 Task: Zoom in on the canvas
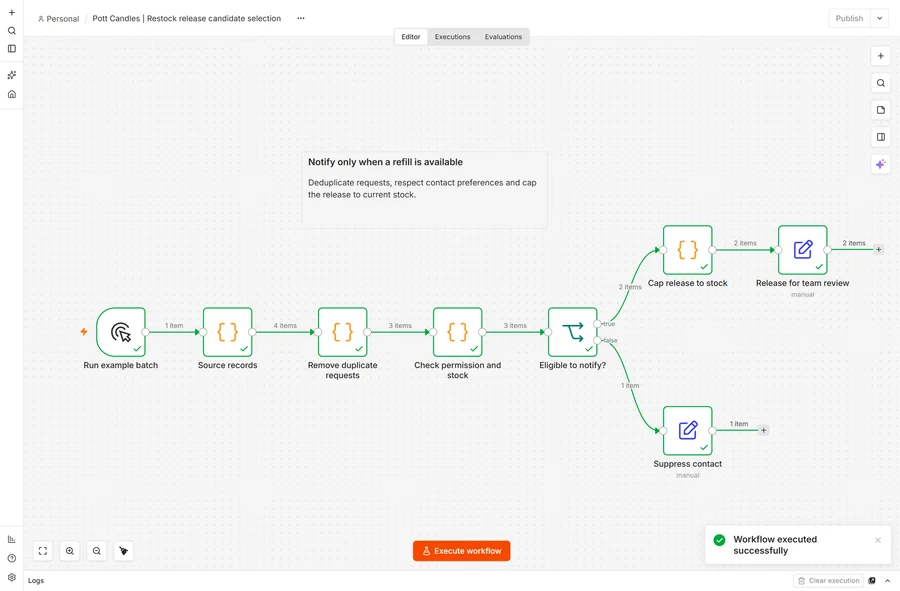coord(69,551)
